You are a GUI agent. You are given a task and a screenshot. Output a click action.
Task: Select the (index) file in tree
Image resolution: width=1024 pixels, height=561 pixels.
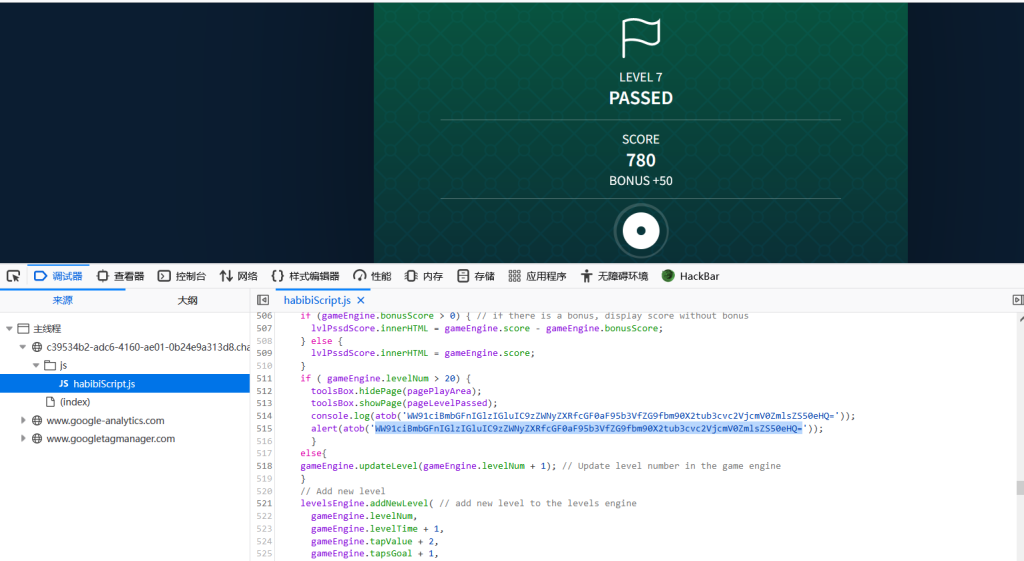coord(75,401)
